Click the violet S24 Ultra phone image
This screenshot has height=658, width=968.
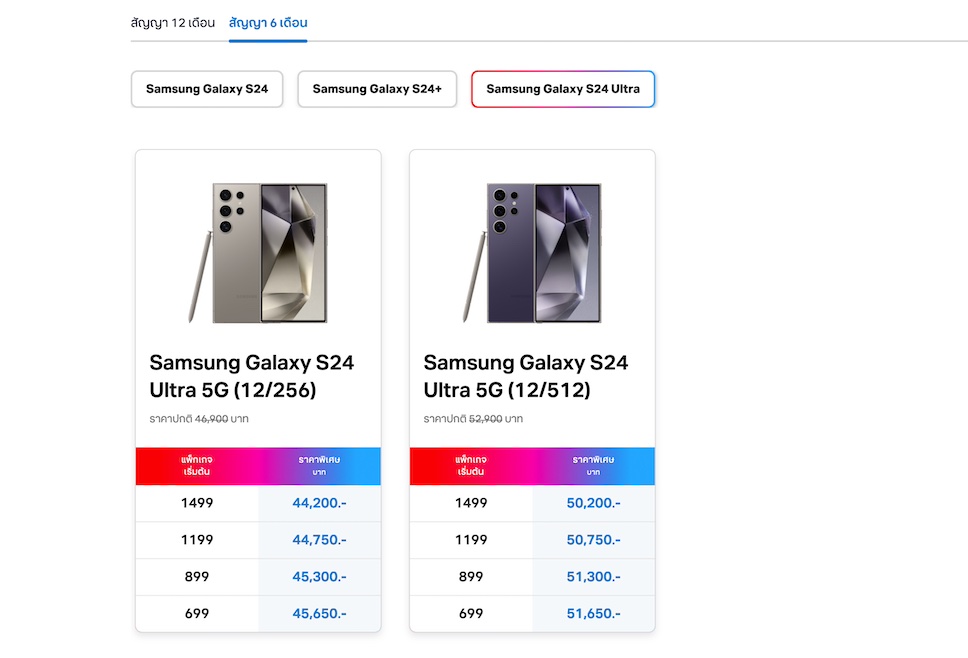[532, 252]
